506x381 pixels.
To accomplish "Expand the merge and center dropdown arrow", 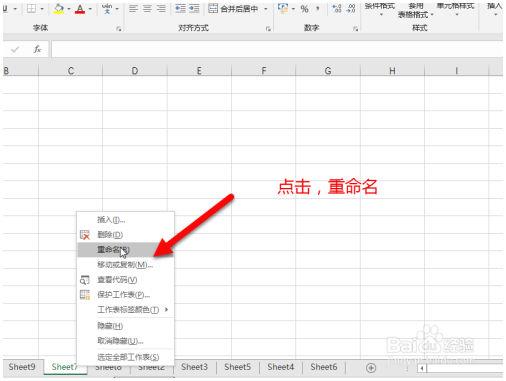I will [266, 9].
